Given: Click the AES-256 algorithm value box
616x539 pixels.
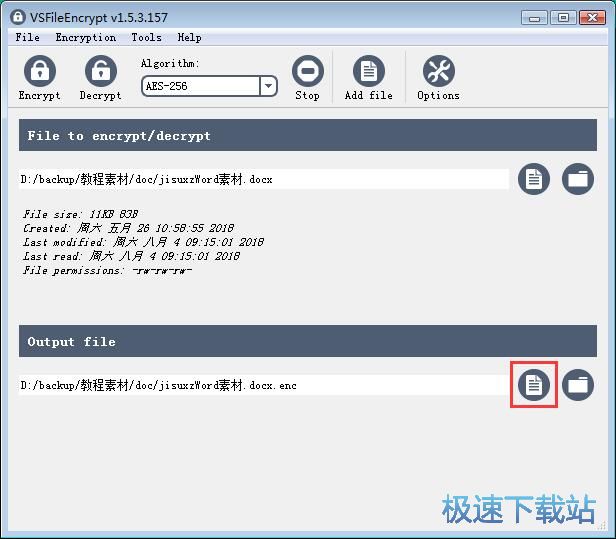Looking at the screenshot, I should [x=201, y=86].
